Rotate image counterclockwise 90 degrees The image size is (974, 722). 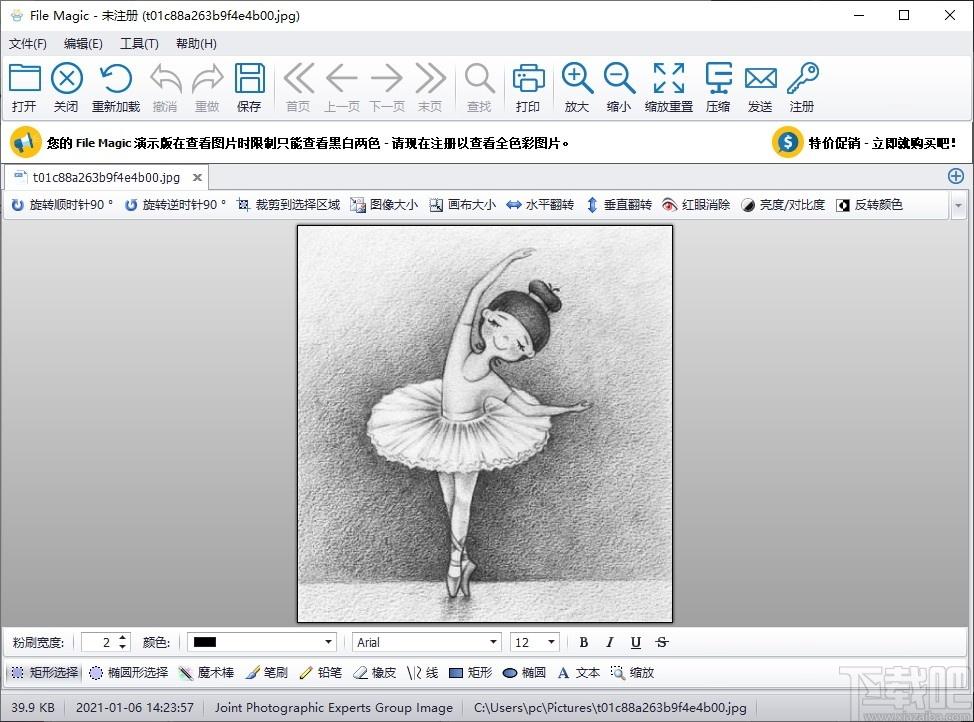[x=175, y=205]
